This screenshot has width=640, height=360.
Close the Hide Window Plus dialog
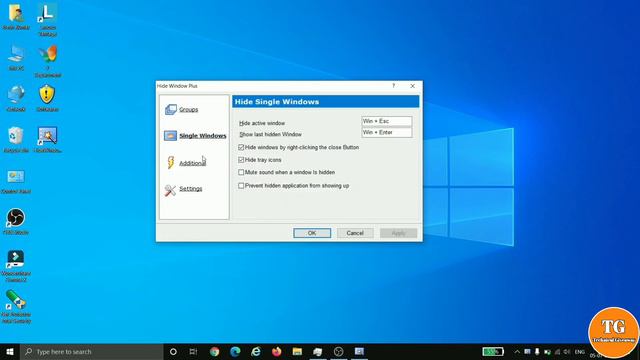(x=412, y=86)
